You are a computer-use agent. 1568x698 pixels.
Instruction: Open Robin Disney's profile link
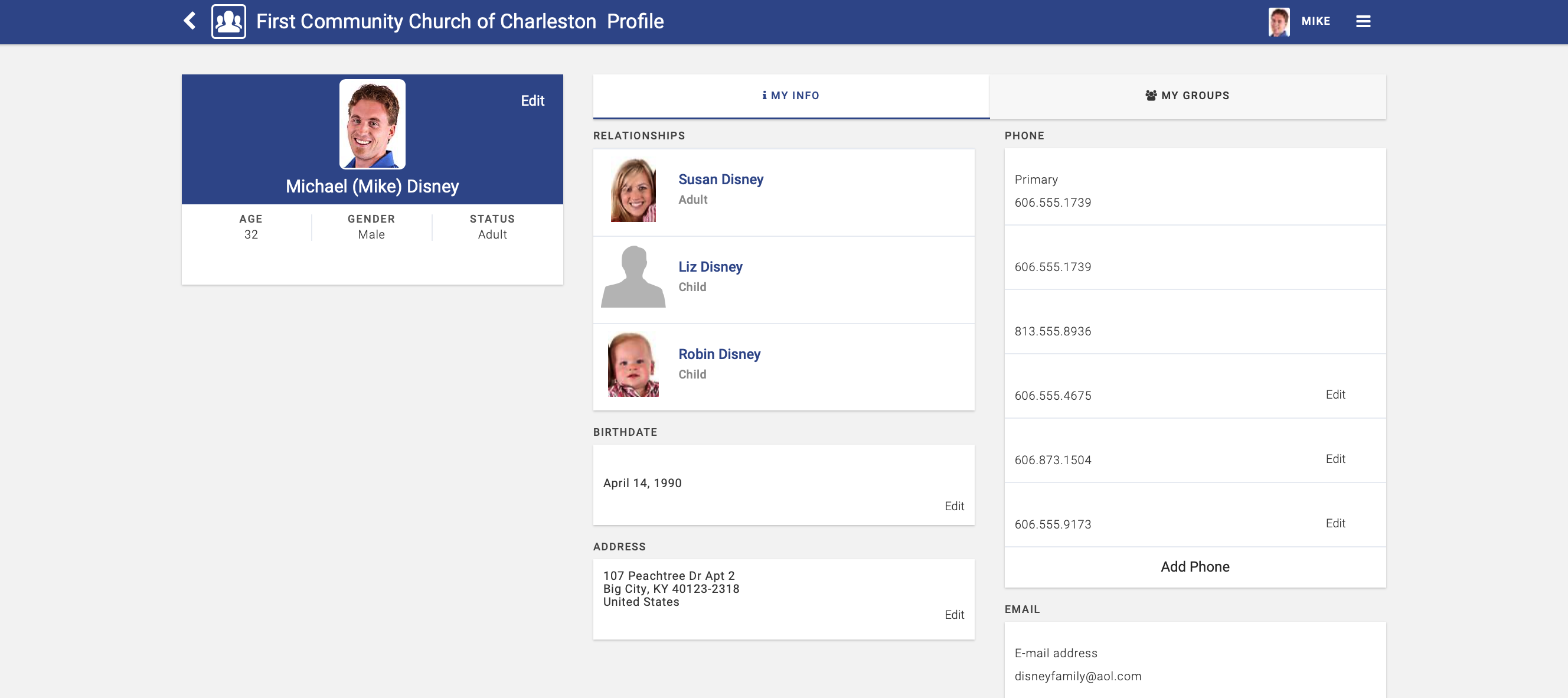click(x=719, y=354)
